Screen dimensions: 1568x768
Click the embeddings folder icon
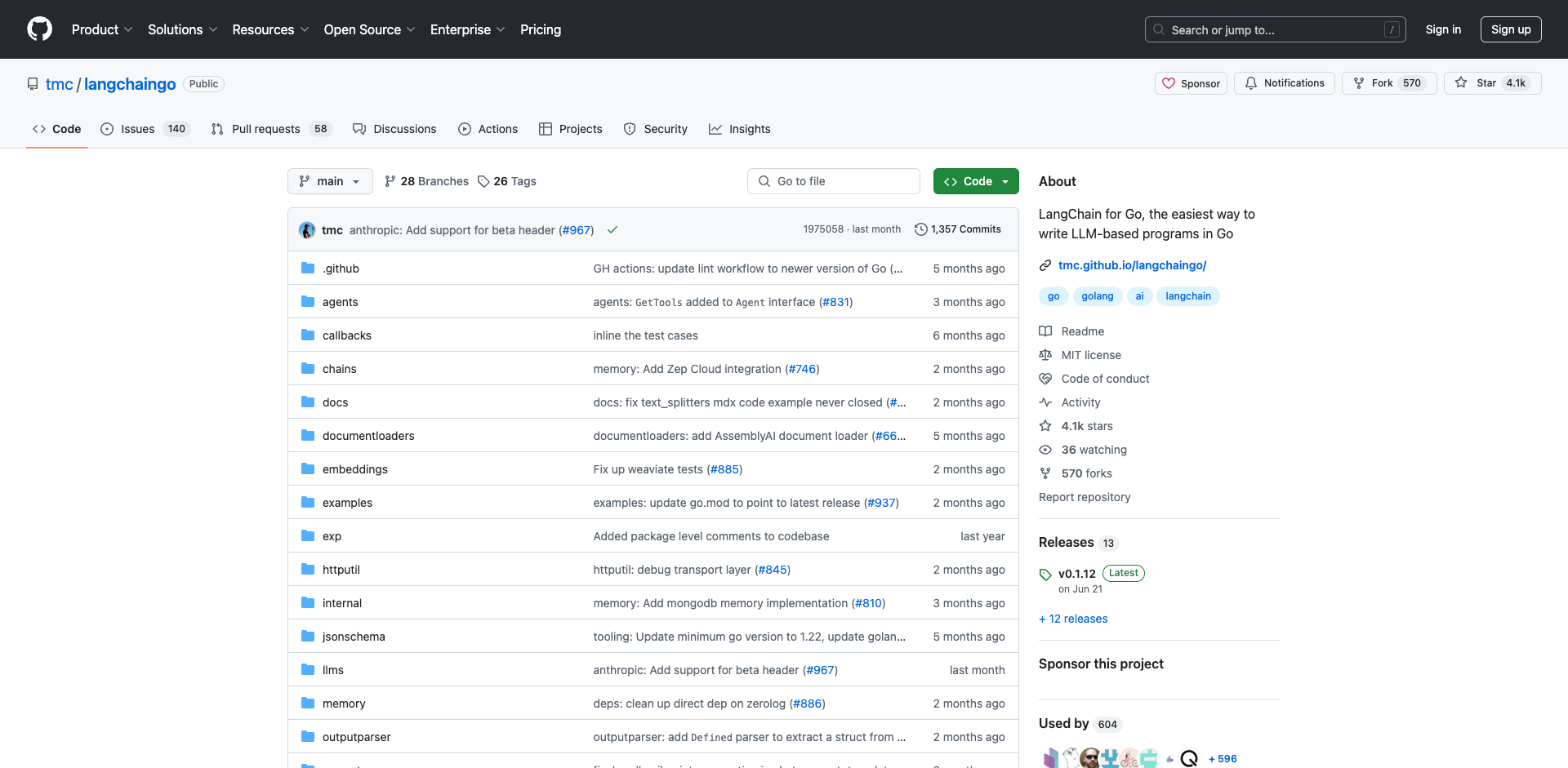[x=308, y=468]
